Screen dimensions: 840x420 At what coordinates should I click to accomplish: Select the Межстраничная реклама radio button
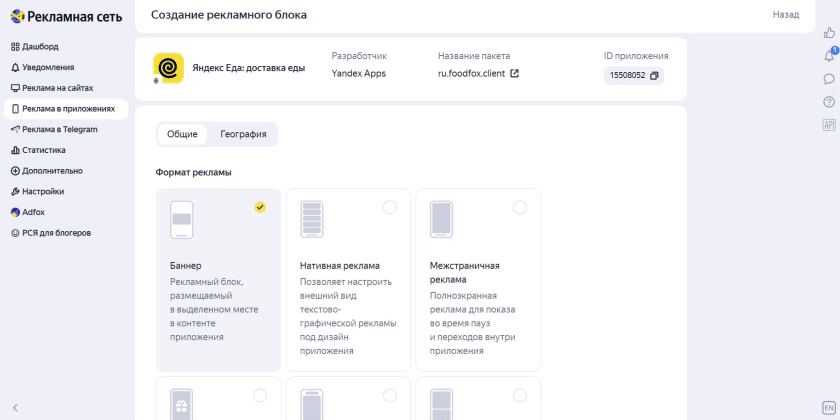click(520, 207)
